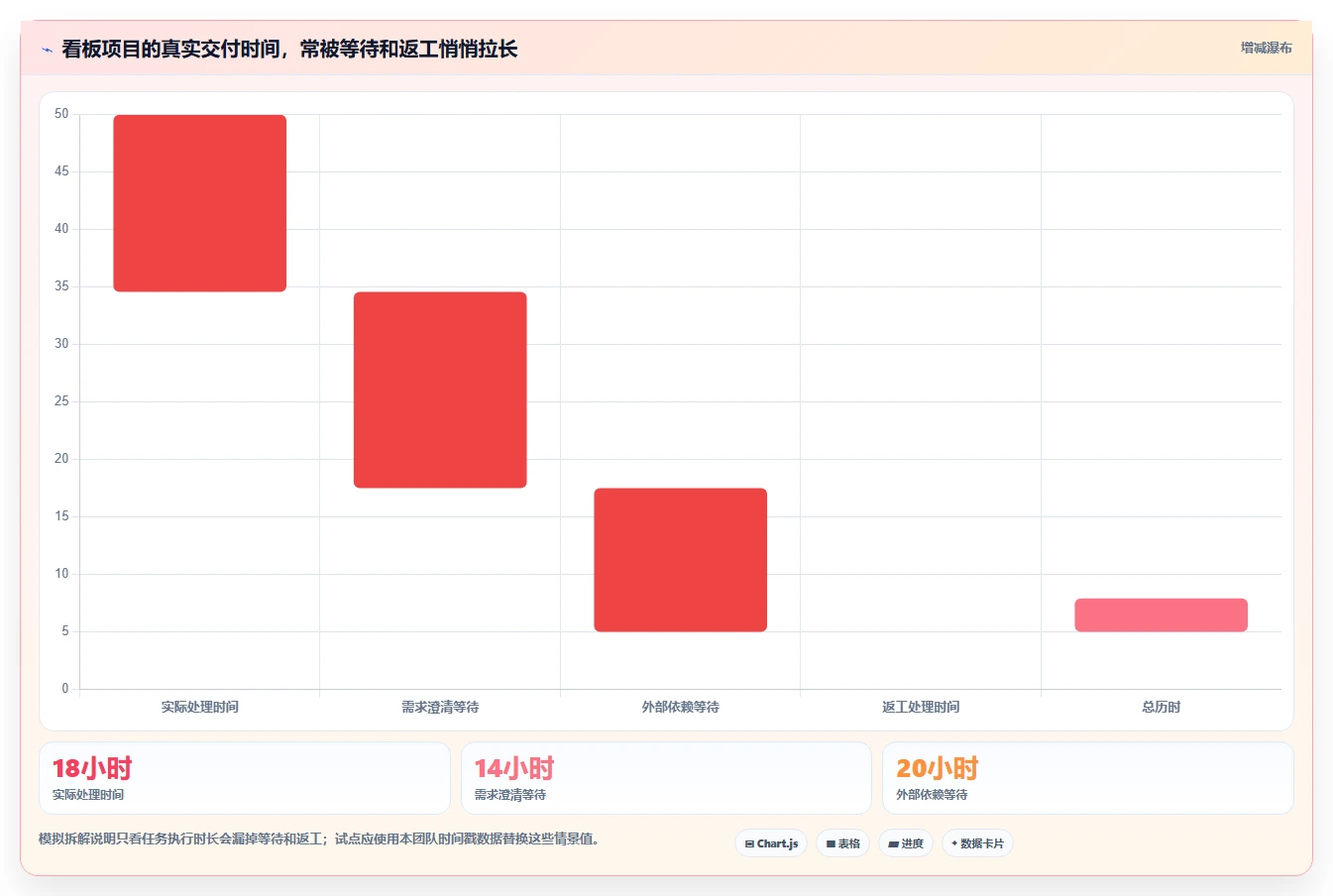Click the 总历时 axis label

(1162, 707)
